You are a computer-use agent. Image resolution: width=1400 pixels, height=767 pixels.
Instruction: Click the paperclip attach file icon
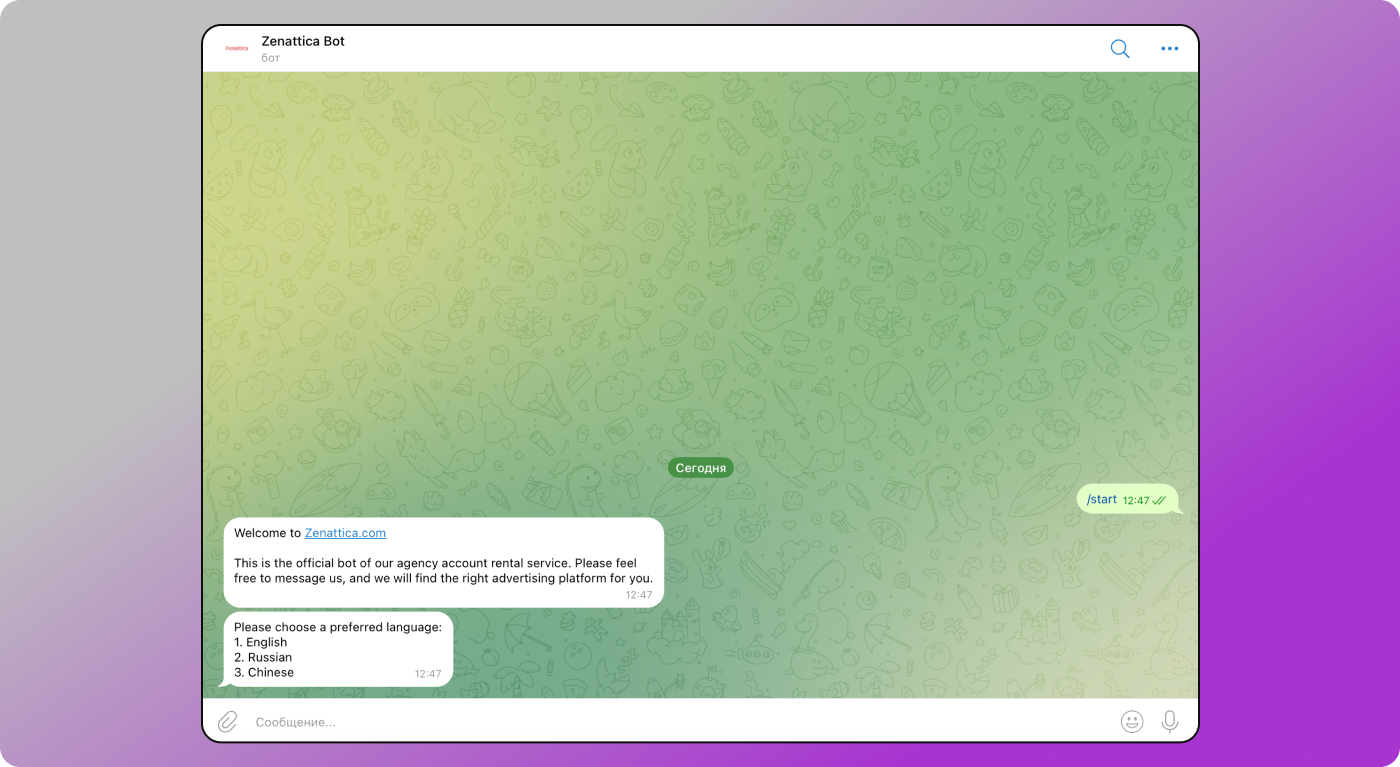(228, 721)
